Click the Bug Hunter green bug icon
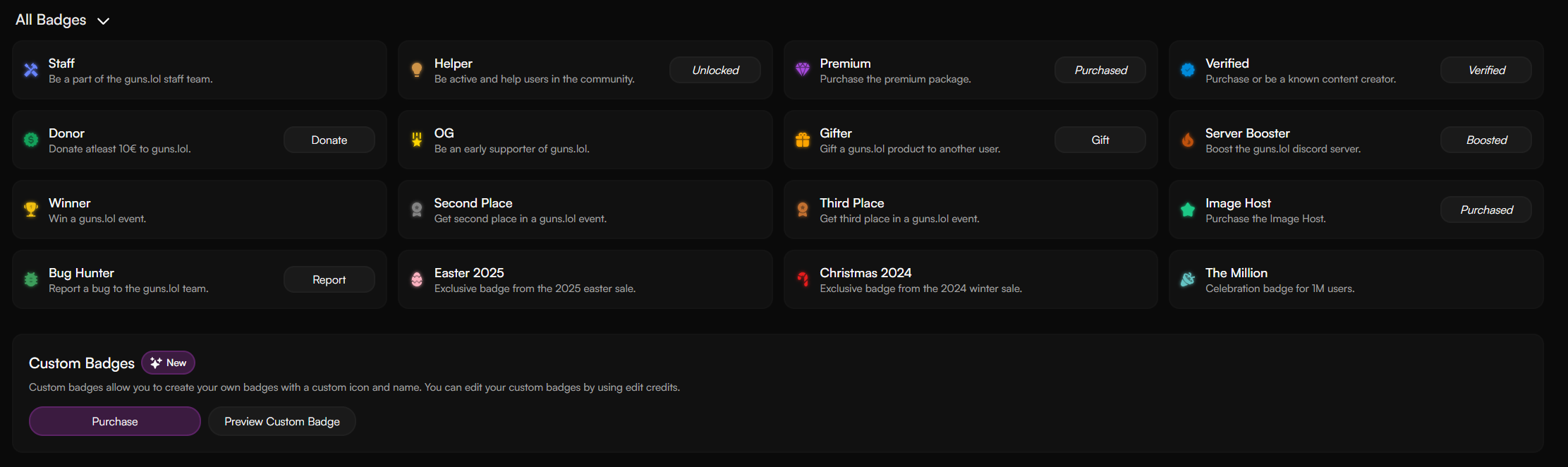 point(31,279)
